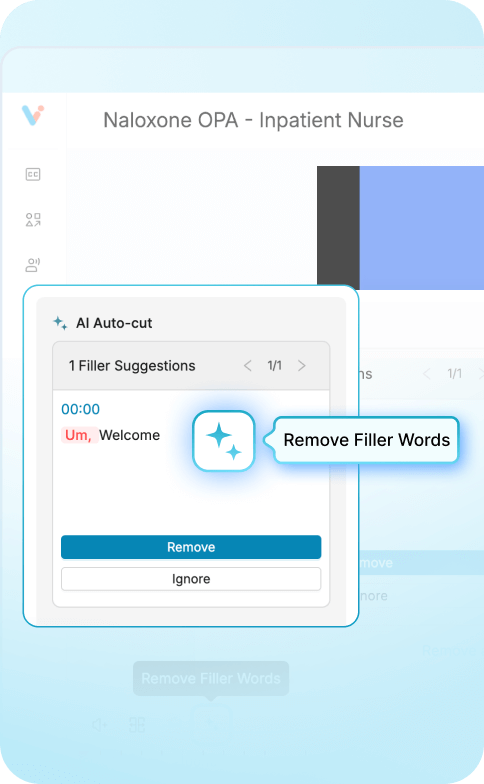
Task: Click the AI Auto-cut sparkle icon
Action: click(x=60, y=323)
